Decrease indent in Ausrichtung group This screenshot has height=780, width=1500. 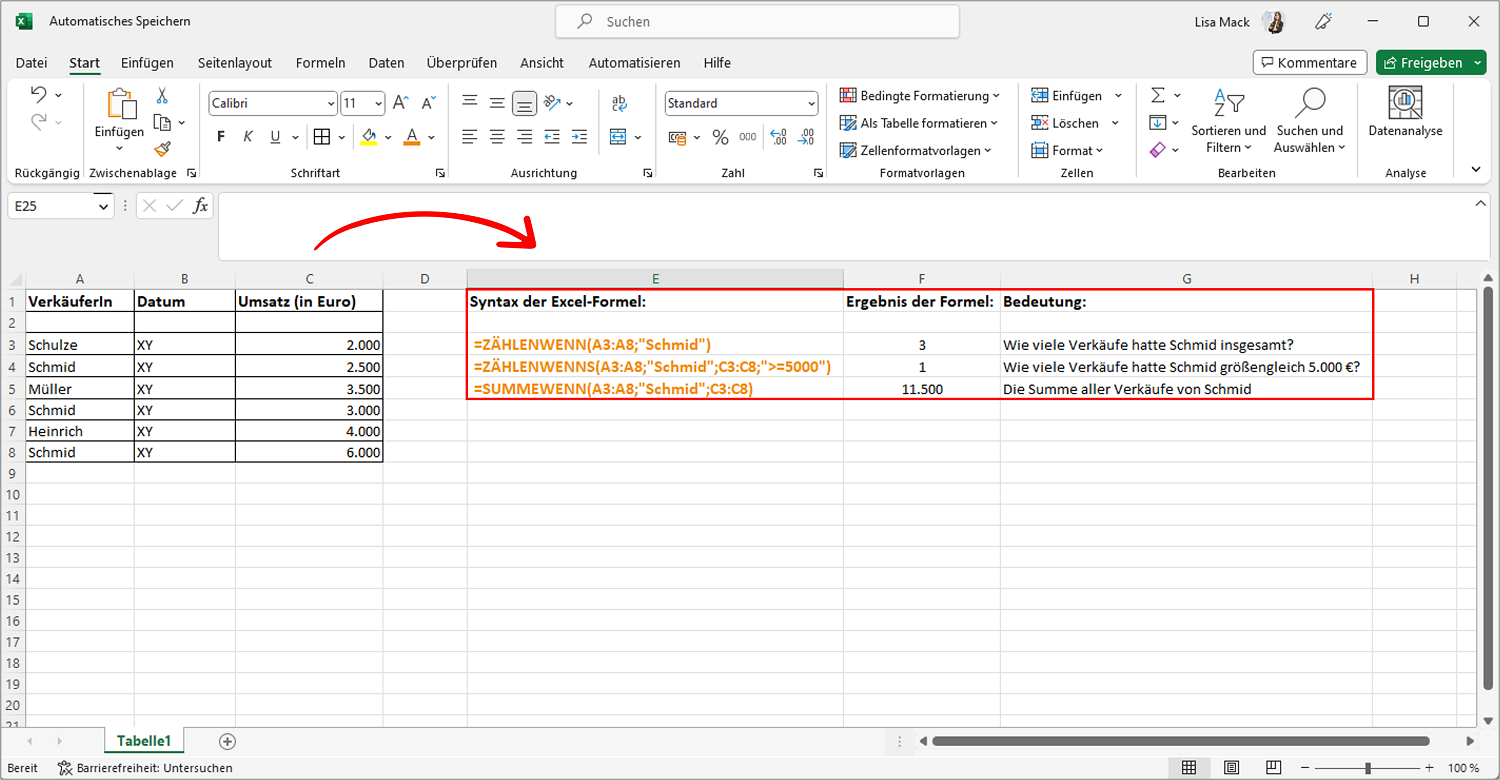pos(552,137)
